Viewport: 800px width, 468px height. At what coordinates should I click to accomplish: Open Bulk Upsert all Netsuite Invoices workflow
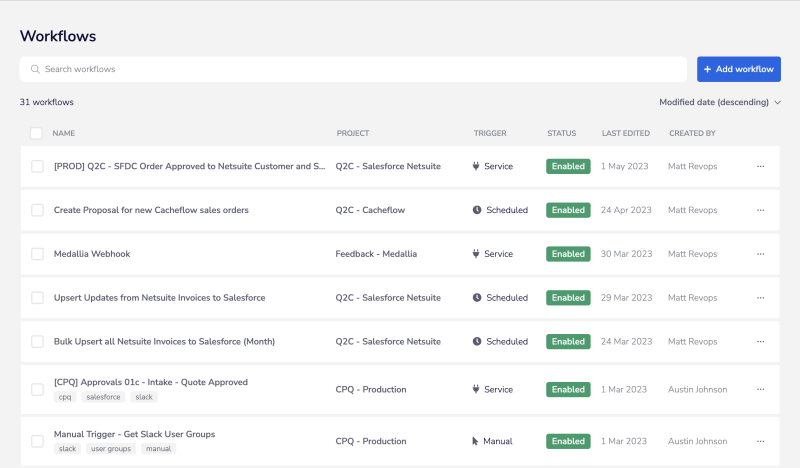[x=164, y=342]
